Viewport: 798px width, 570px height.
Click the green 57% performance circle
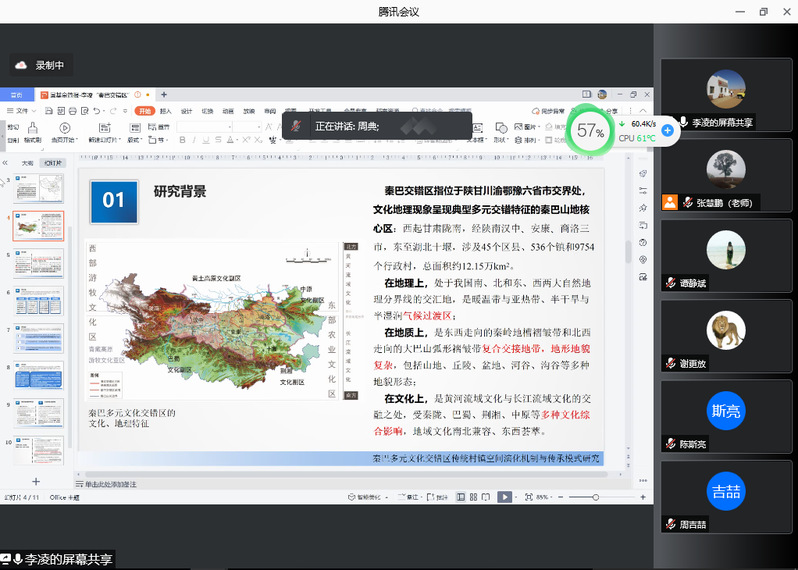pos(590,131)
